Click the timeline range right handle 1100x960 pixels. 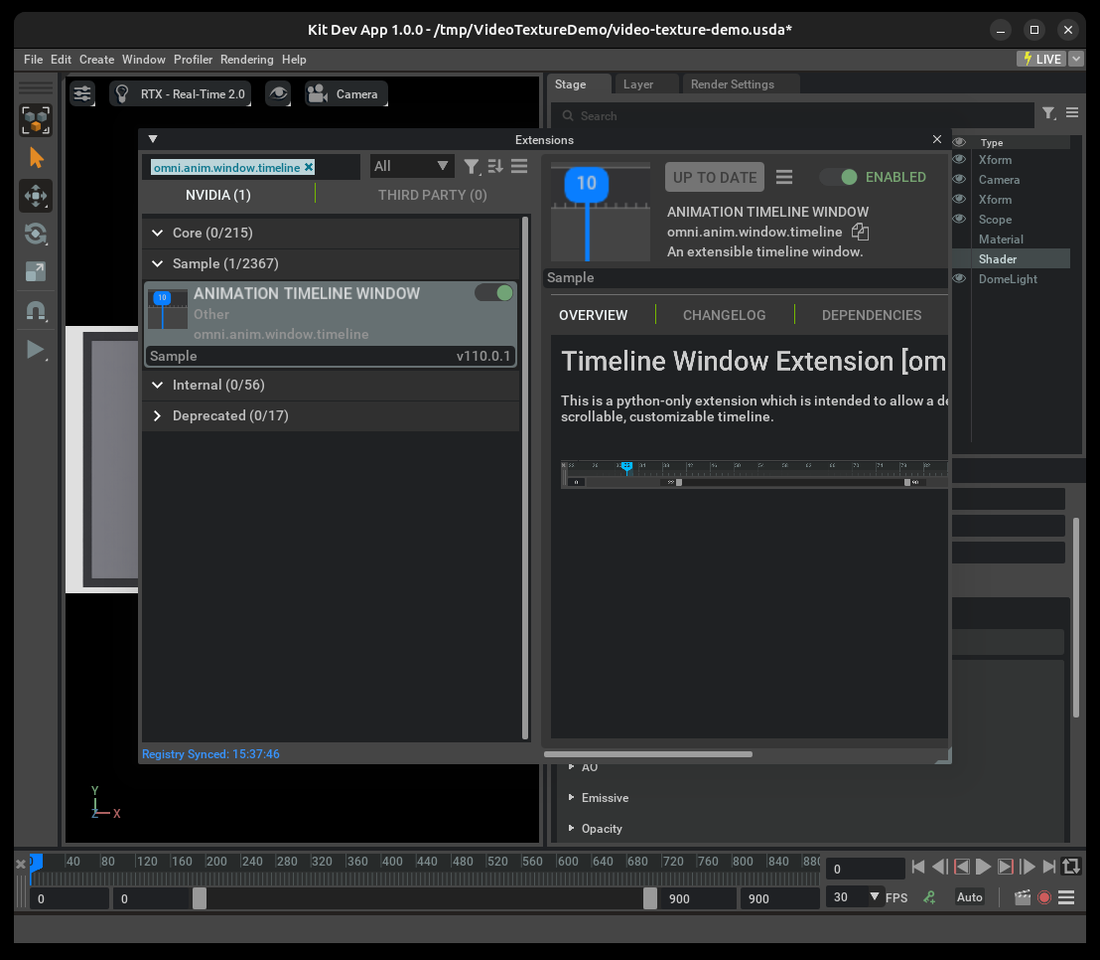point(650,898)
